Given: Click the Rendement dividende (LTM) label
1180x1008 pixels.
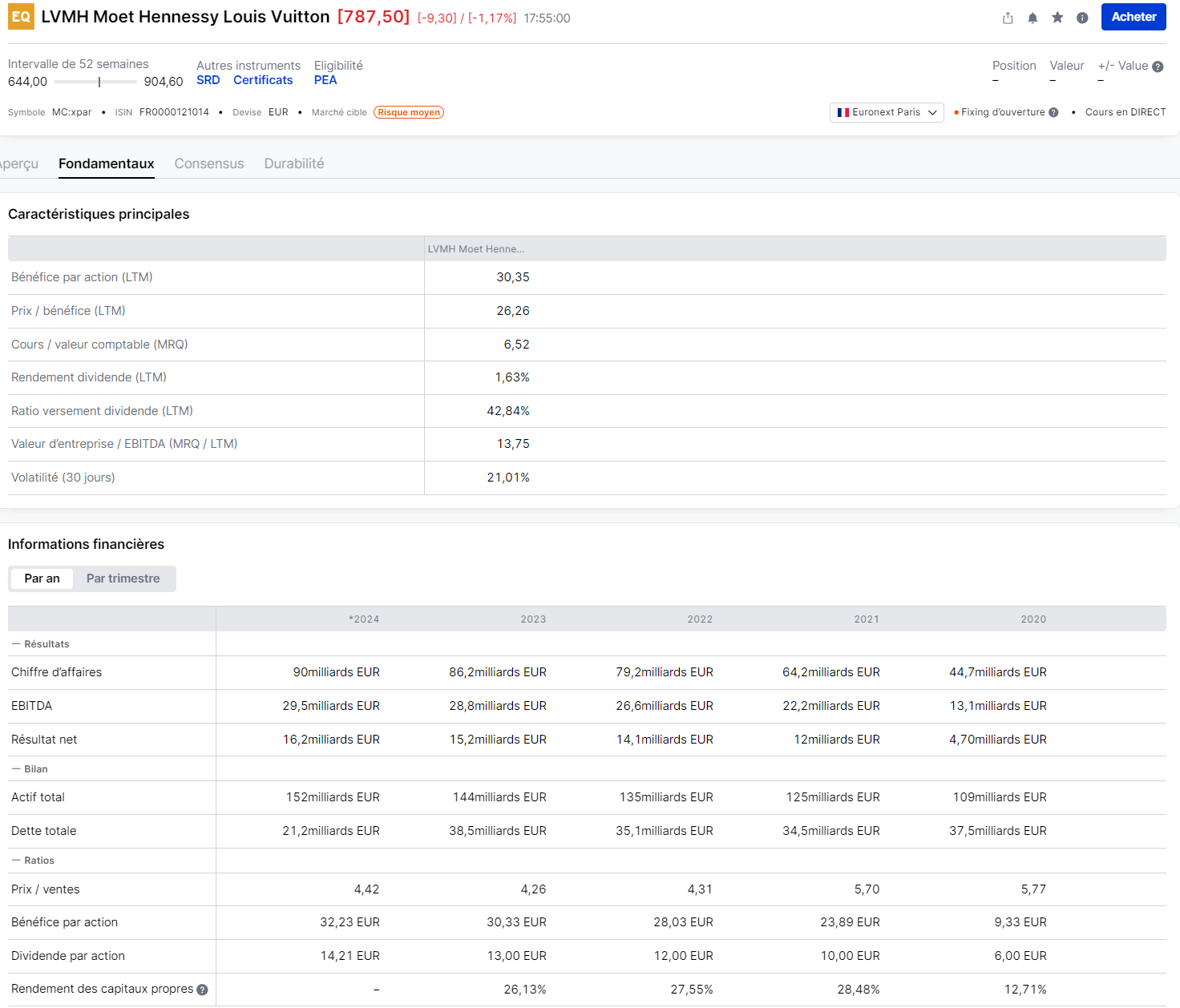Looking at the screenshot, I should [x=89, y=377].
